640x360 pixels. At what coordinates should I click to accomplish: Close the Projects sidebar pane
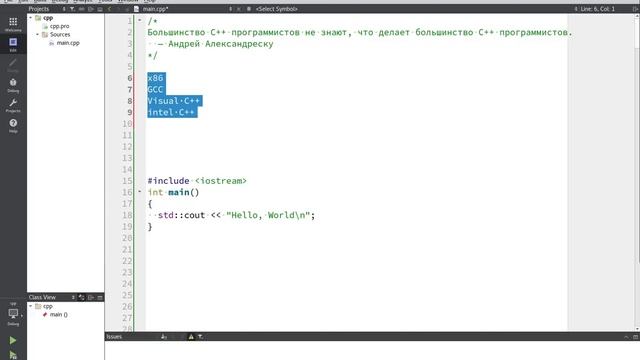[100, 9]
